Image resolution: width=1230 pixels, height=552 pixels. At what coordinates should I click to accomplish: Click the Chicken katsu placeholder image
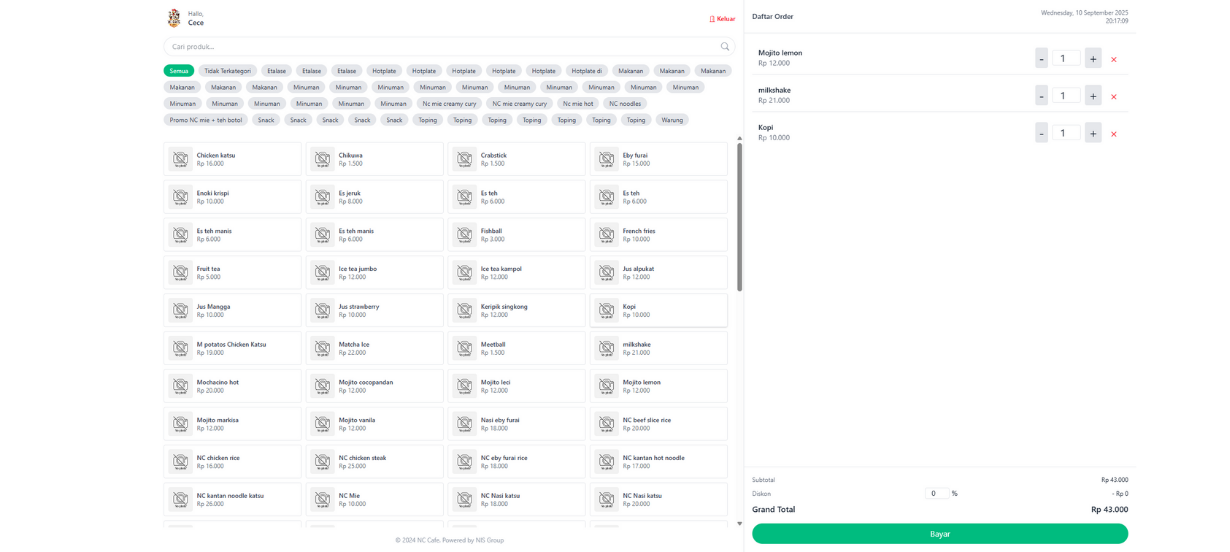pyautogui.click(x=180, y=159)
